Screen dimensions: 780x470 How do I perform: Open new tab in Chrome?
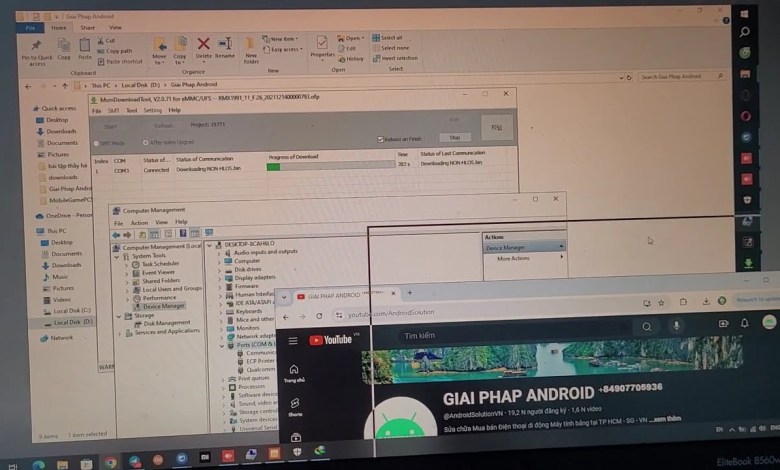(x=409, y=293)
